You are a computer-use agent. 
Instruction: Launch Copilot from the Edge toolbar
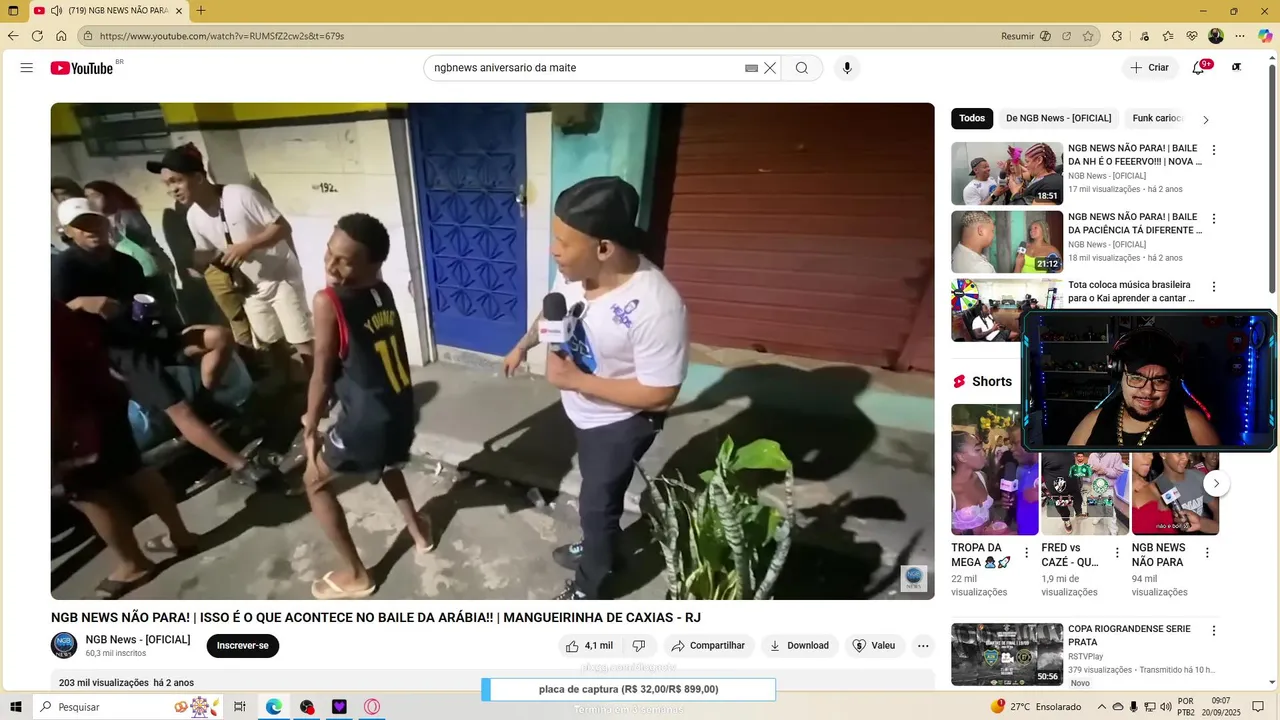[1265, 36]
